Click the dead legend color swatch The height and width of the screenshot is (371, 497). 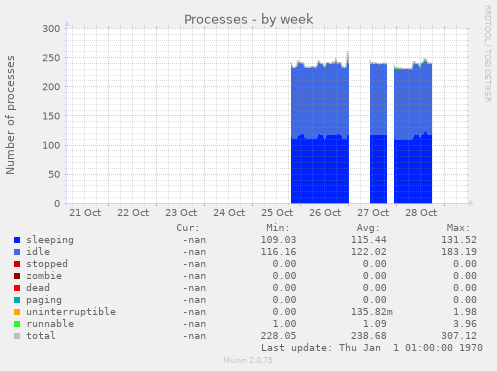click(x=17, y=288)
